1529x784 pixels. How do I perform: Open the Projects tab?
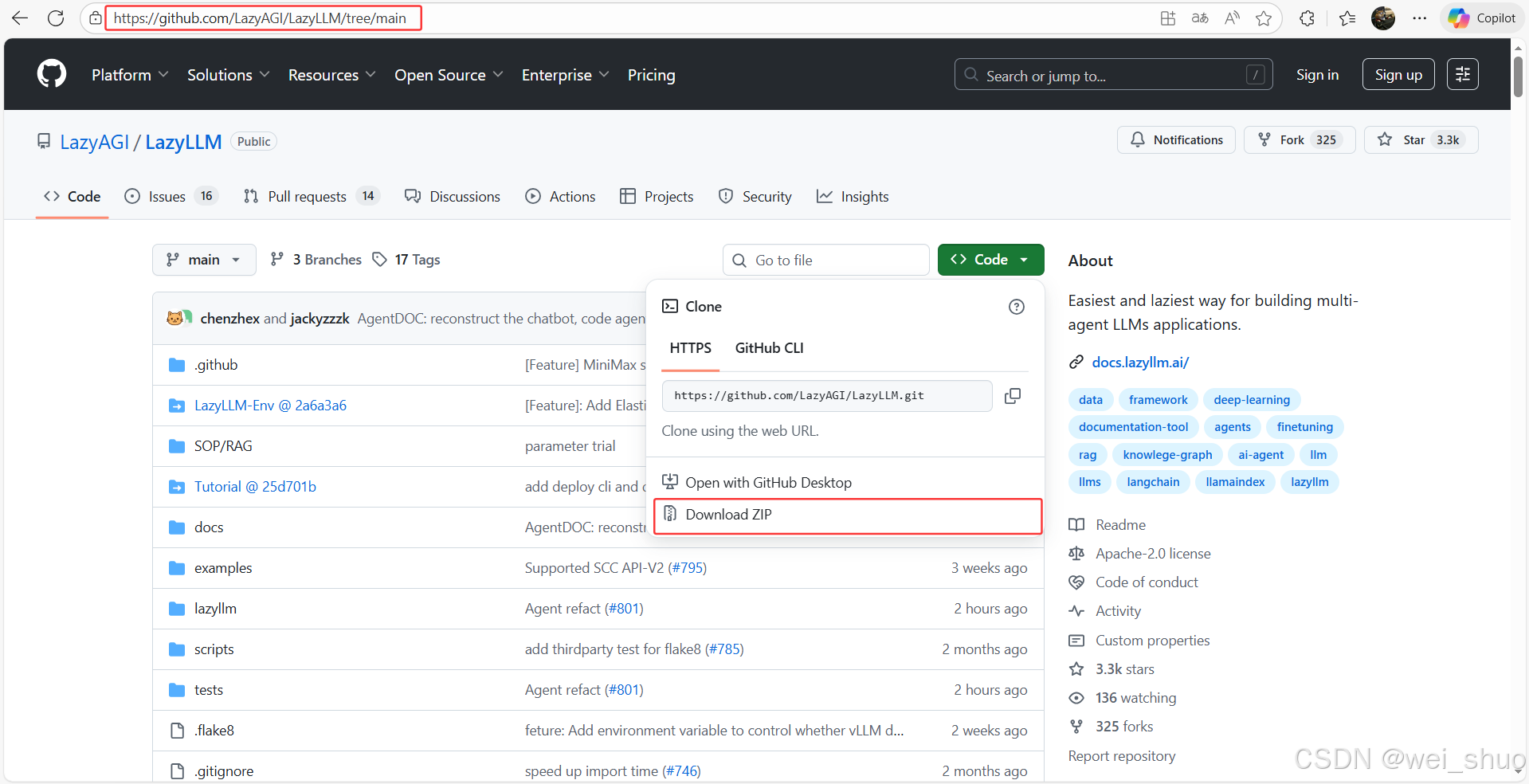[657, 197]
